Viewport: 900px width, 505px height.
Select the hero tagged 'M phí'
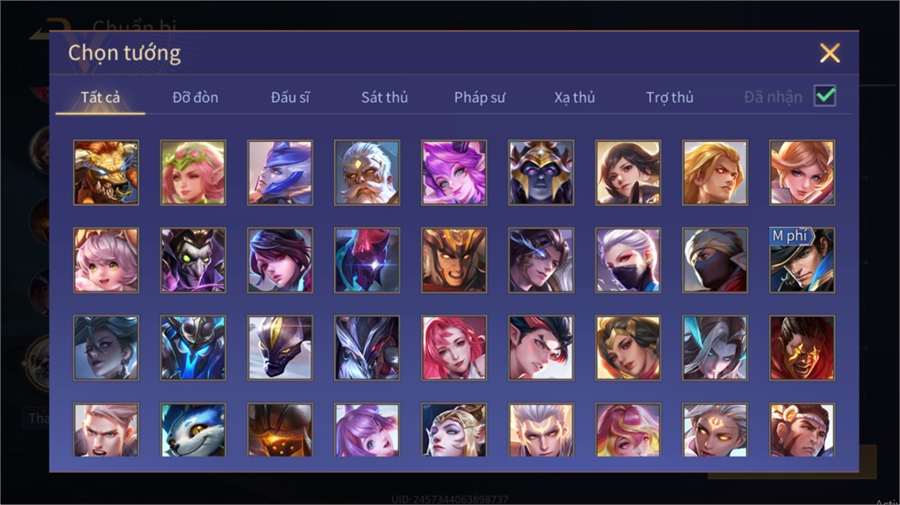pos(802,260)
